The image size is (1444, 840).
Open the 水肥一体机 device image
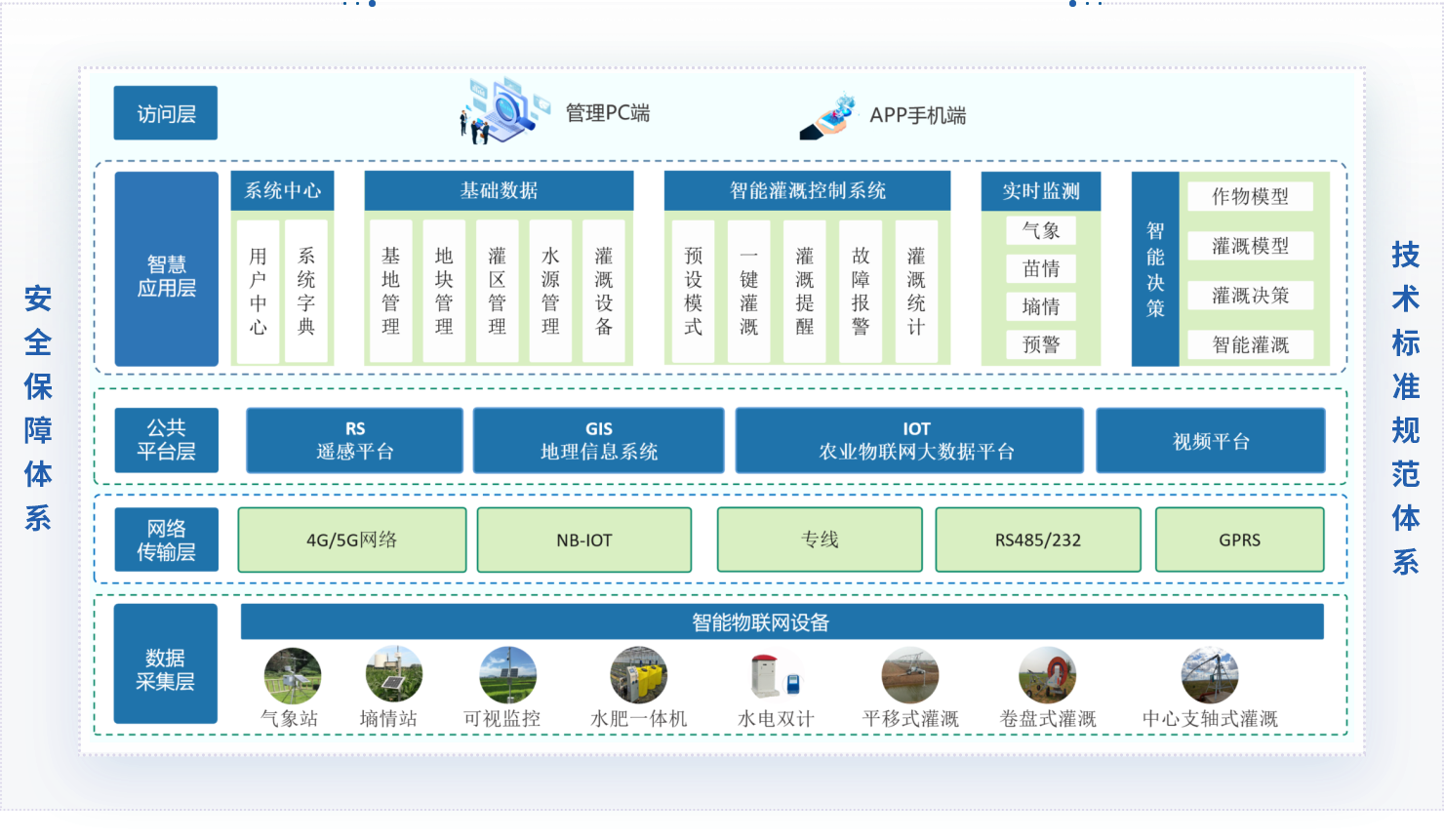[x=638, y=675]
